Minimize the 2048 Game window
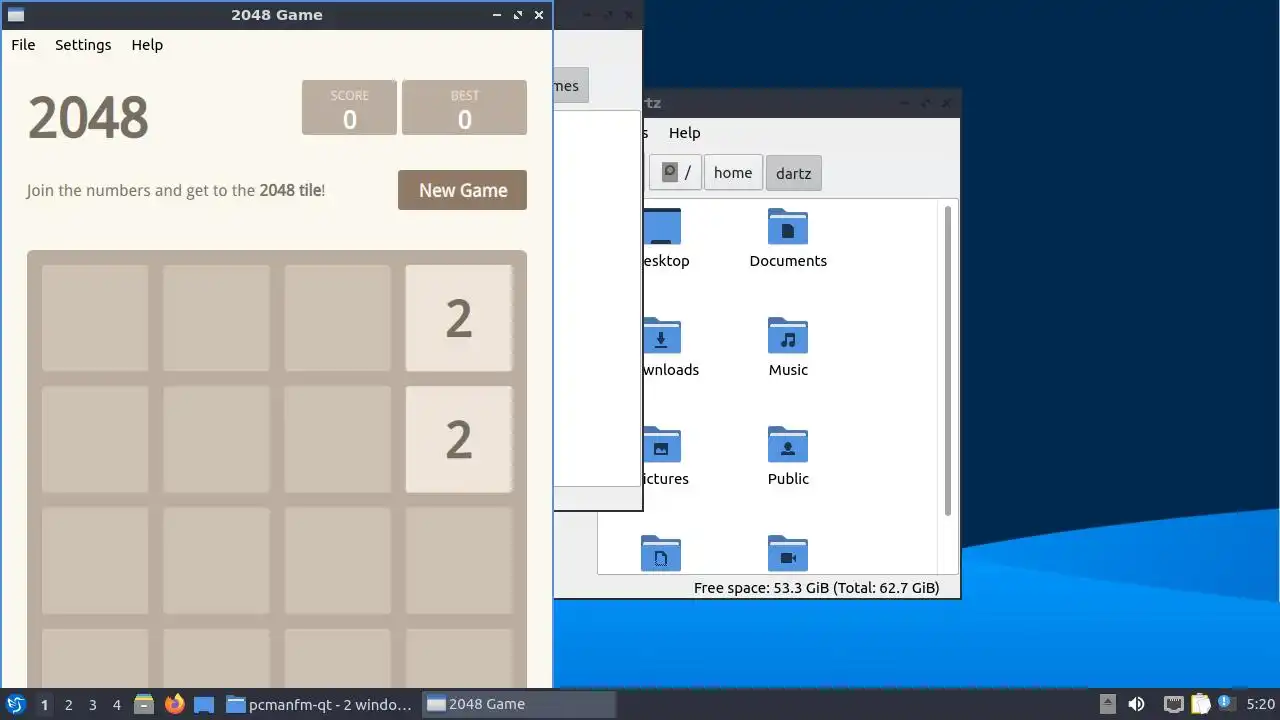This screenshot has height=720, width=1280. point(497,15)
